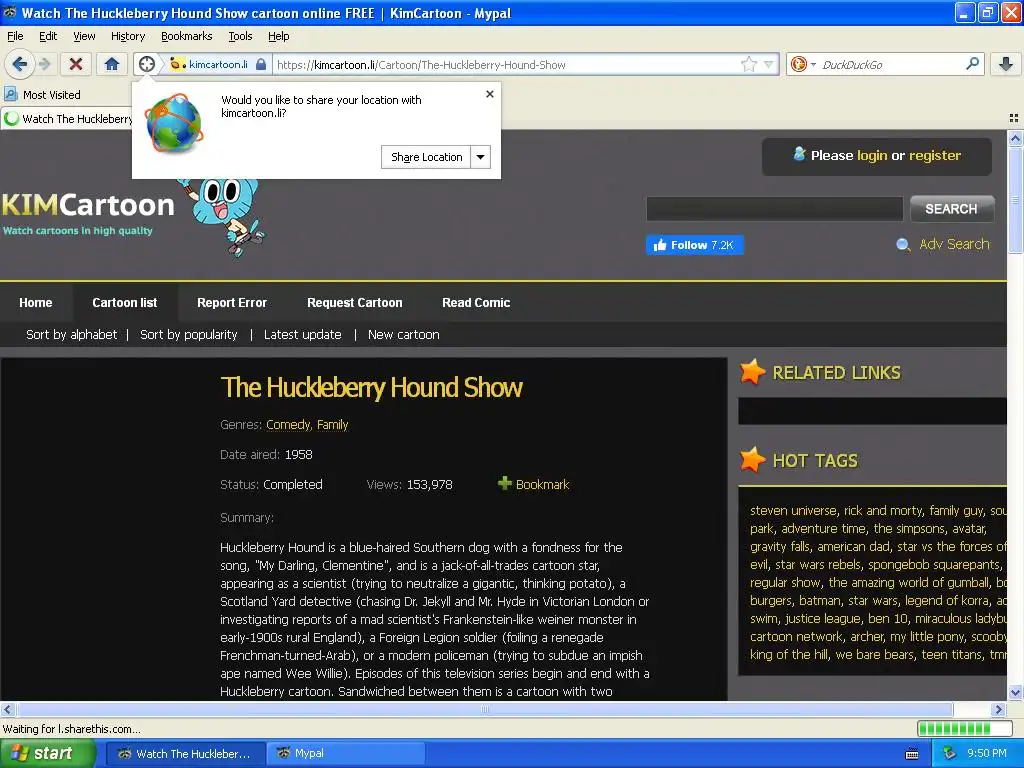Open the New cartoon link
This screenshot has width=1024, height=768.
pos(404,334)
